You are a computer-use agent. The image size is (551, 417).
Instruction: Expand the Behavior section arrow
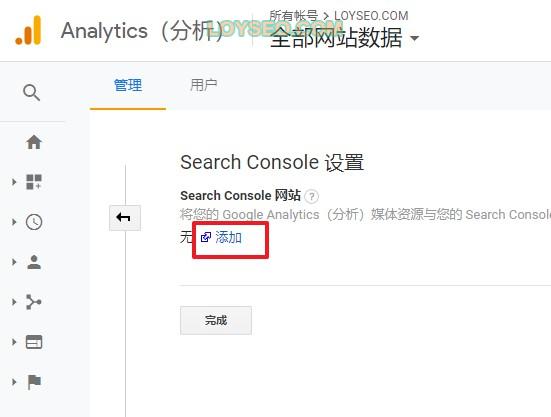coord(14,342)
